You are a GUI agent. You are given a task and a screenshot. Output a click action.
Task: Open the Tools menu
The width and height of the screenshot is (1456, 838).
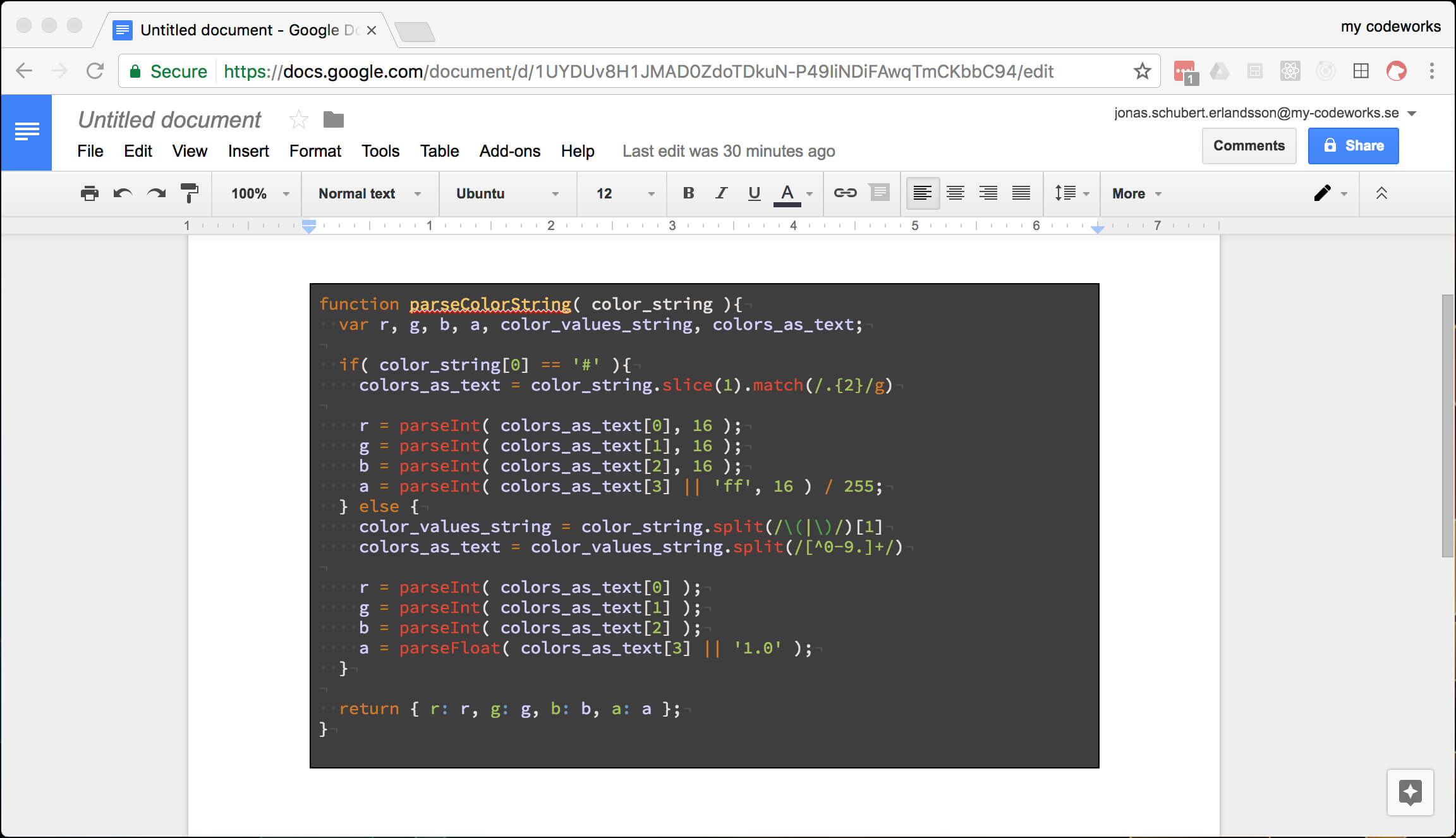pyautogui.click(x=380, y=151)
